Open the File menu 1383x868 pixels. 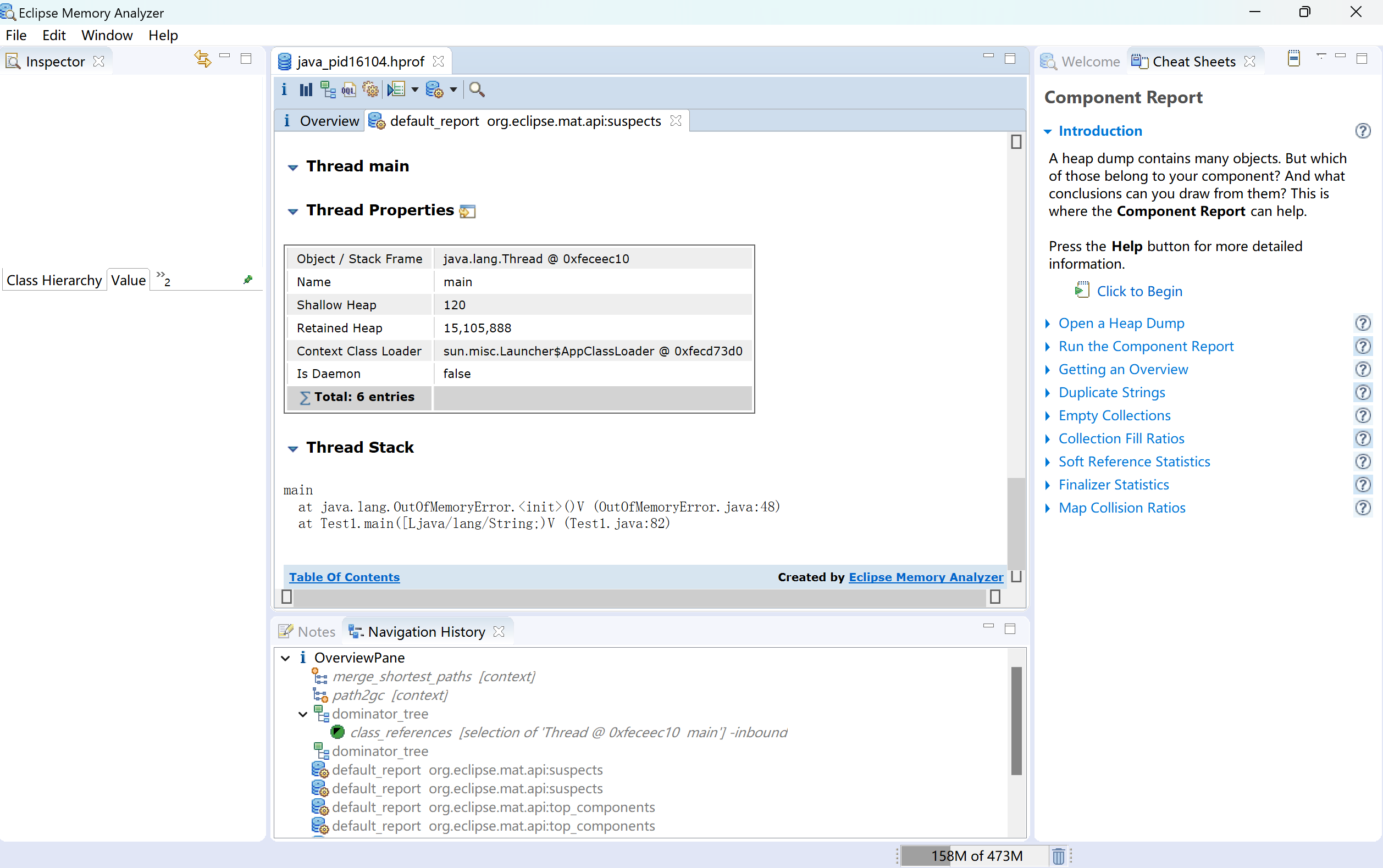16,35
